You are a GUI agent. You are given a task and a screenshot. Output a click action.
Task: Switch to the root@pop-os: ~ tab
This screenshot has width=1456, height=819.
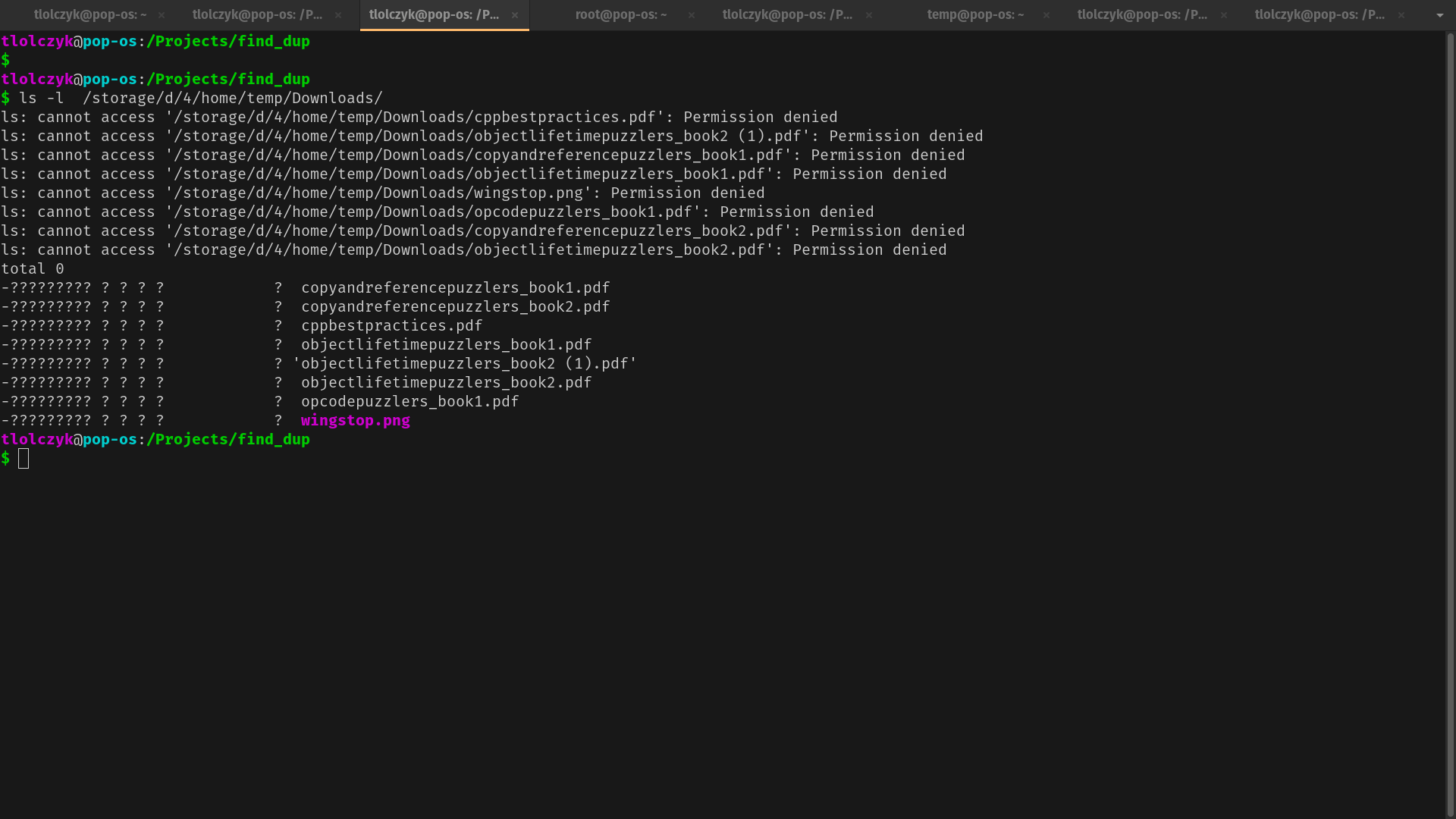point(620,15)
